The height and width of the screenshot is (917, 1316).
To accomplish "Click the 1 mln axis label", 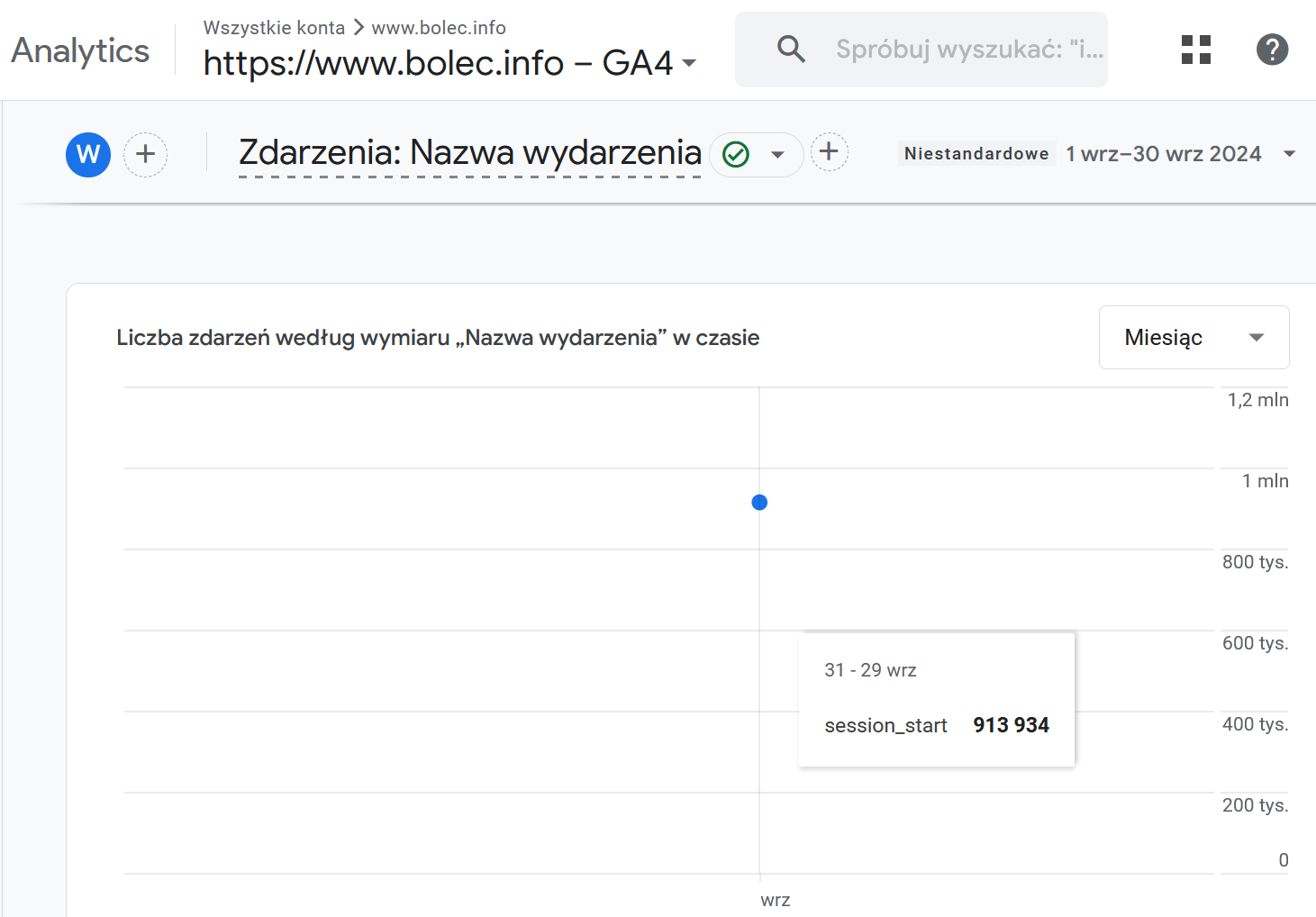I will click(x=1265, y=481).
